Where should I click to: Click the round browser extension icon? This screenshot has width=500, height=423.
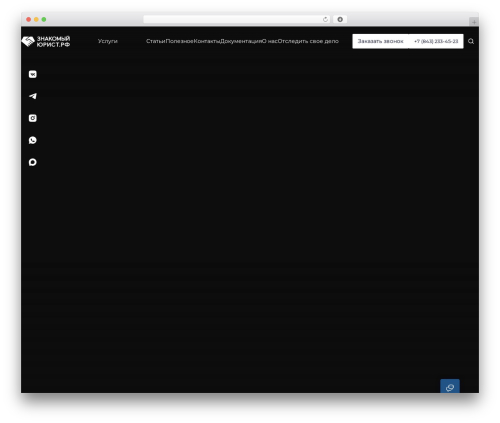(340, 19)
